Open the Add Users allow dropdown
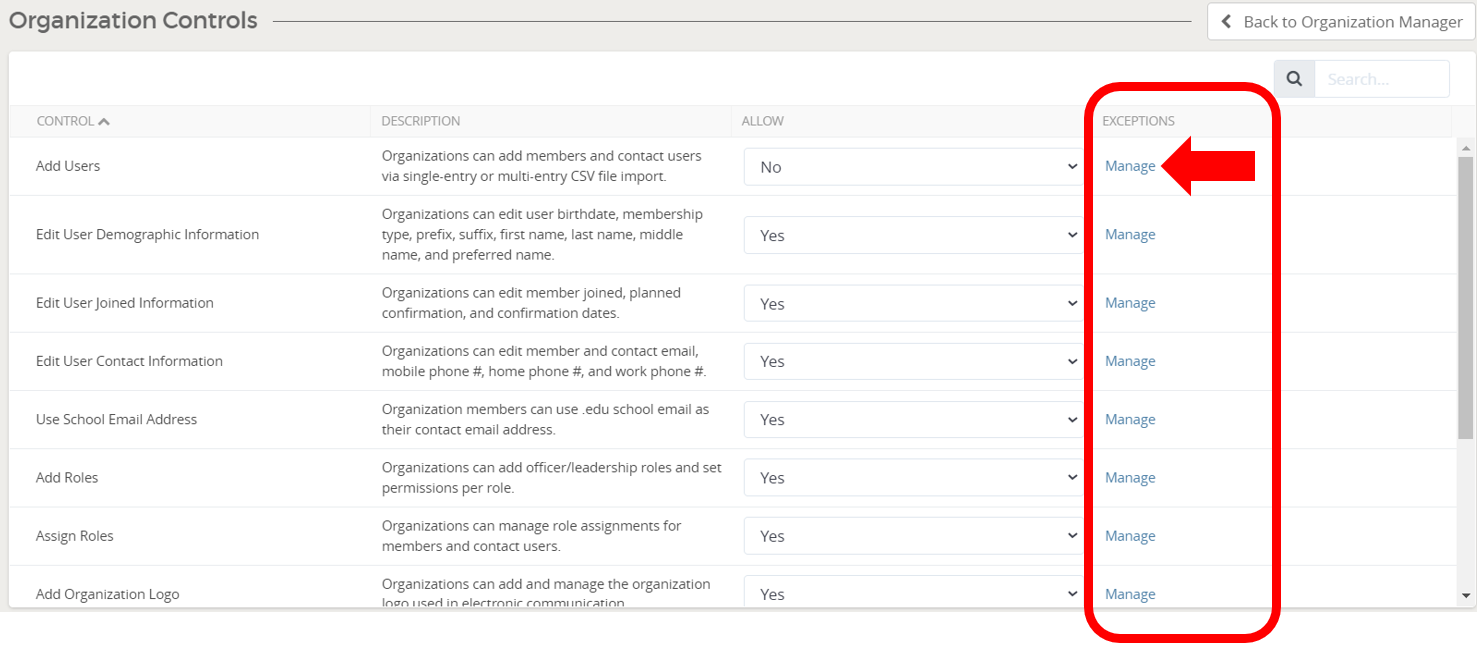The width and height of the screenshot is (1477, 648). (x=912, y=166)
